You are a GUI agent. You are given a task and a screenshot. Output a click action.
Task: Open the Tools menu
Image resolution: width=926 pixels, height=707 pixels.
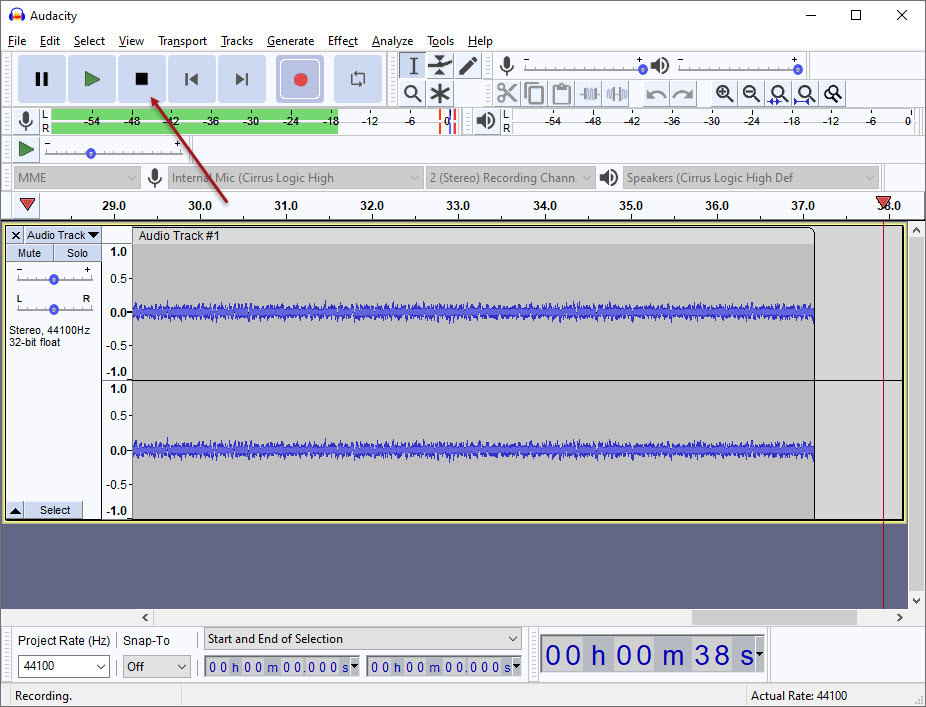(440, 41)
